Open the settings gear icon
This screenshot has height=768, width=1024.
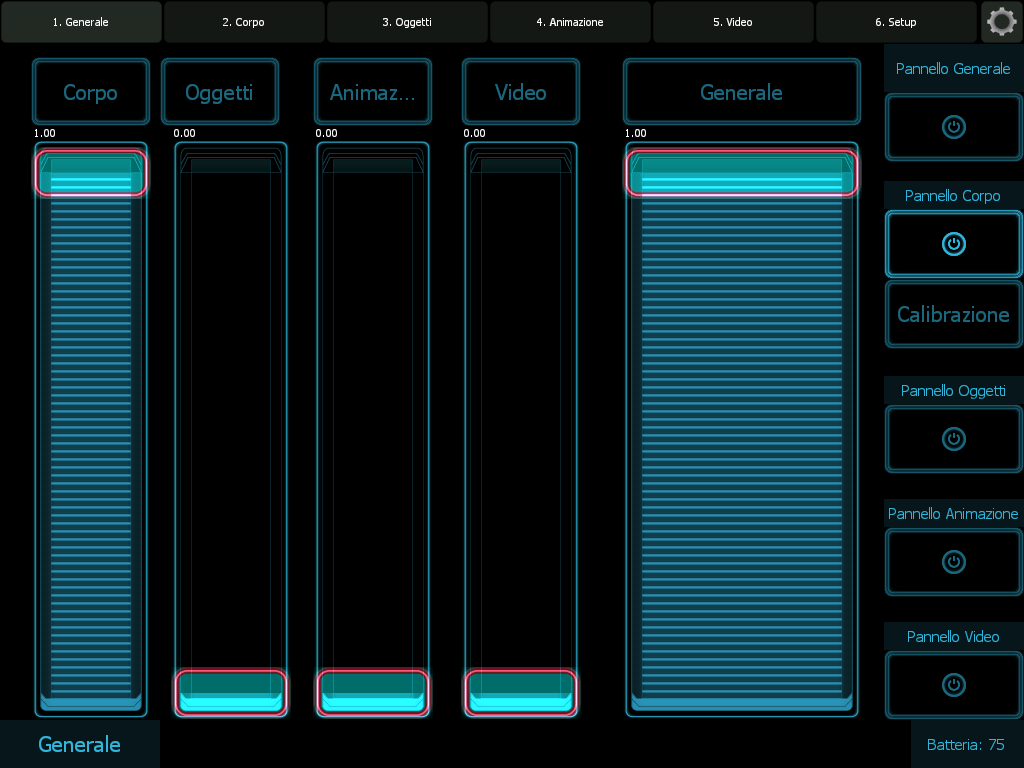point(1002,22)
